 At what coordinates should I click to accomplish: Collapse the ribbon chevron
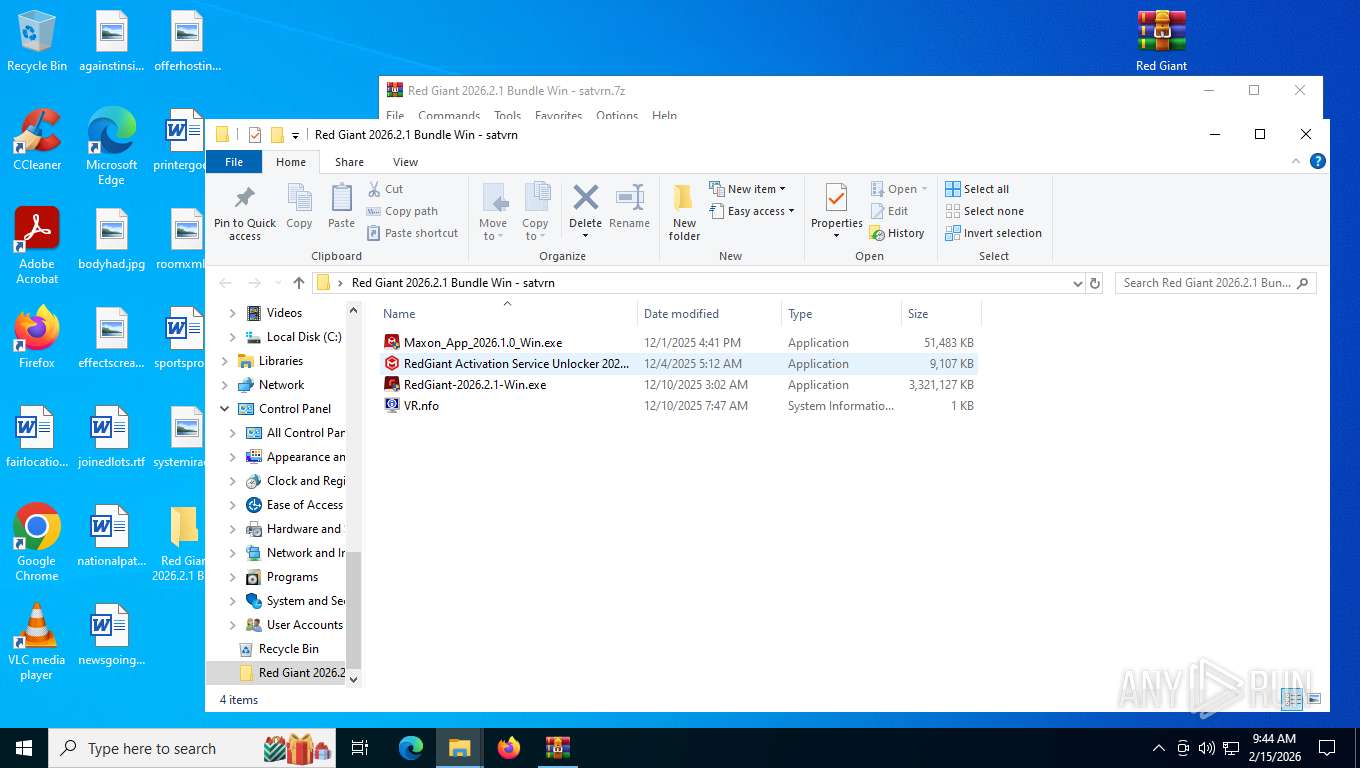tap(1297, 161)
